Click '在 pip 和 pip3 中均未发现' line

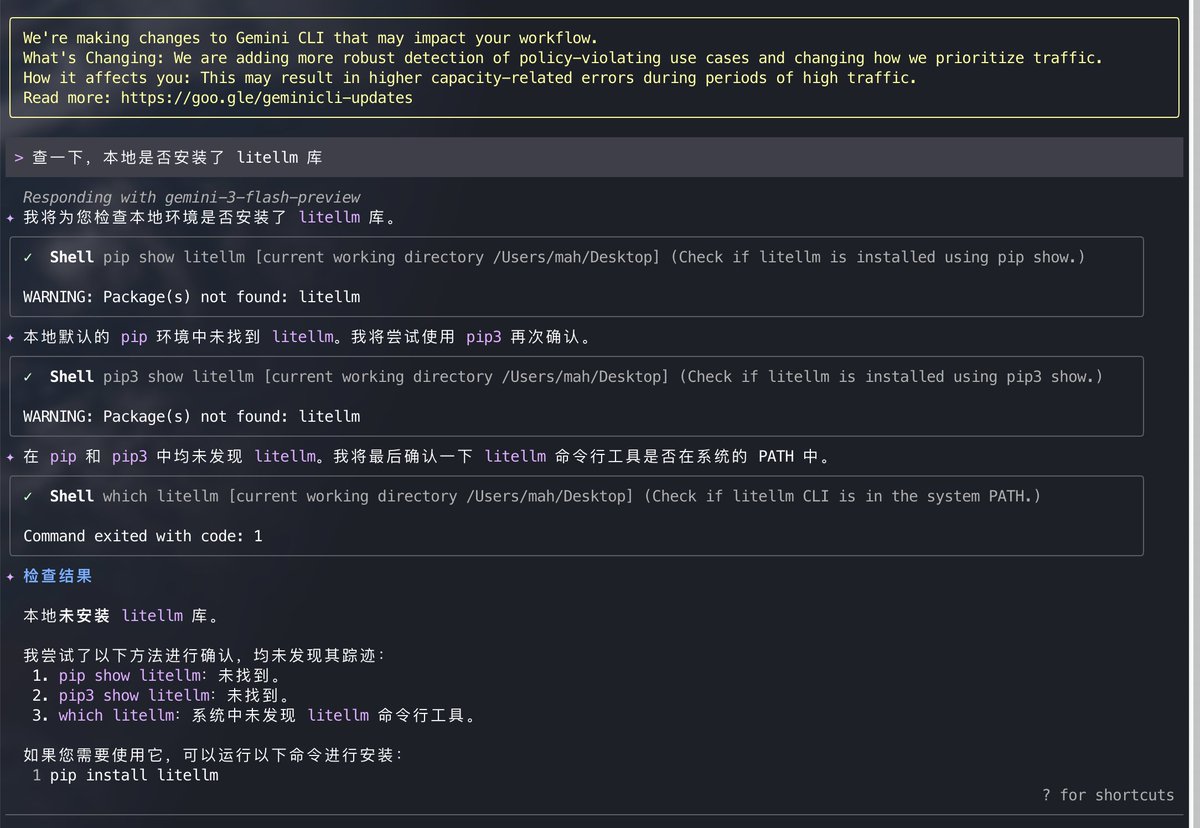point(427,456)
